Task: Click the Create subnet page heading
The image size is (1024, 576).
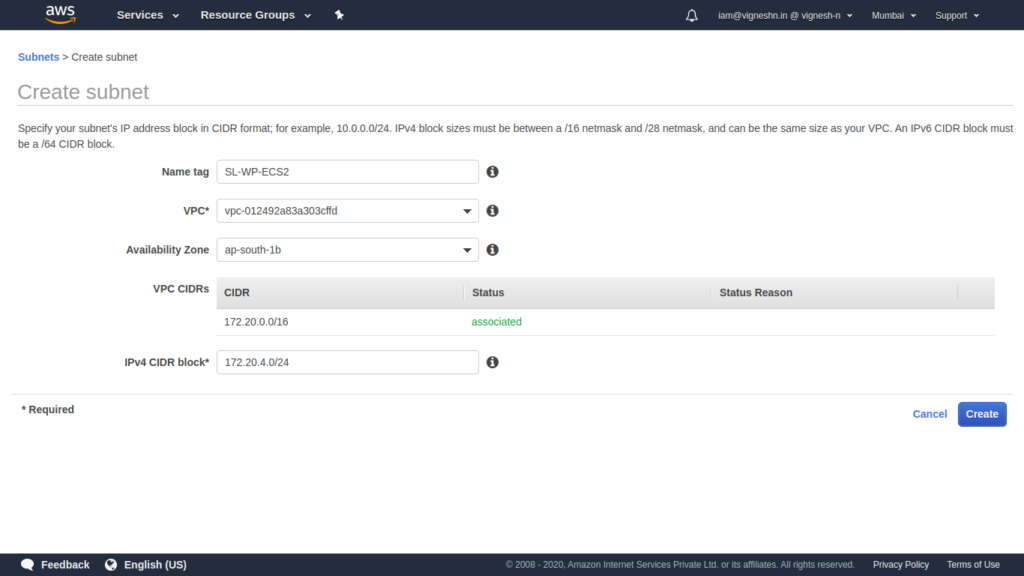Action: point(83,92)
